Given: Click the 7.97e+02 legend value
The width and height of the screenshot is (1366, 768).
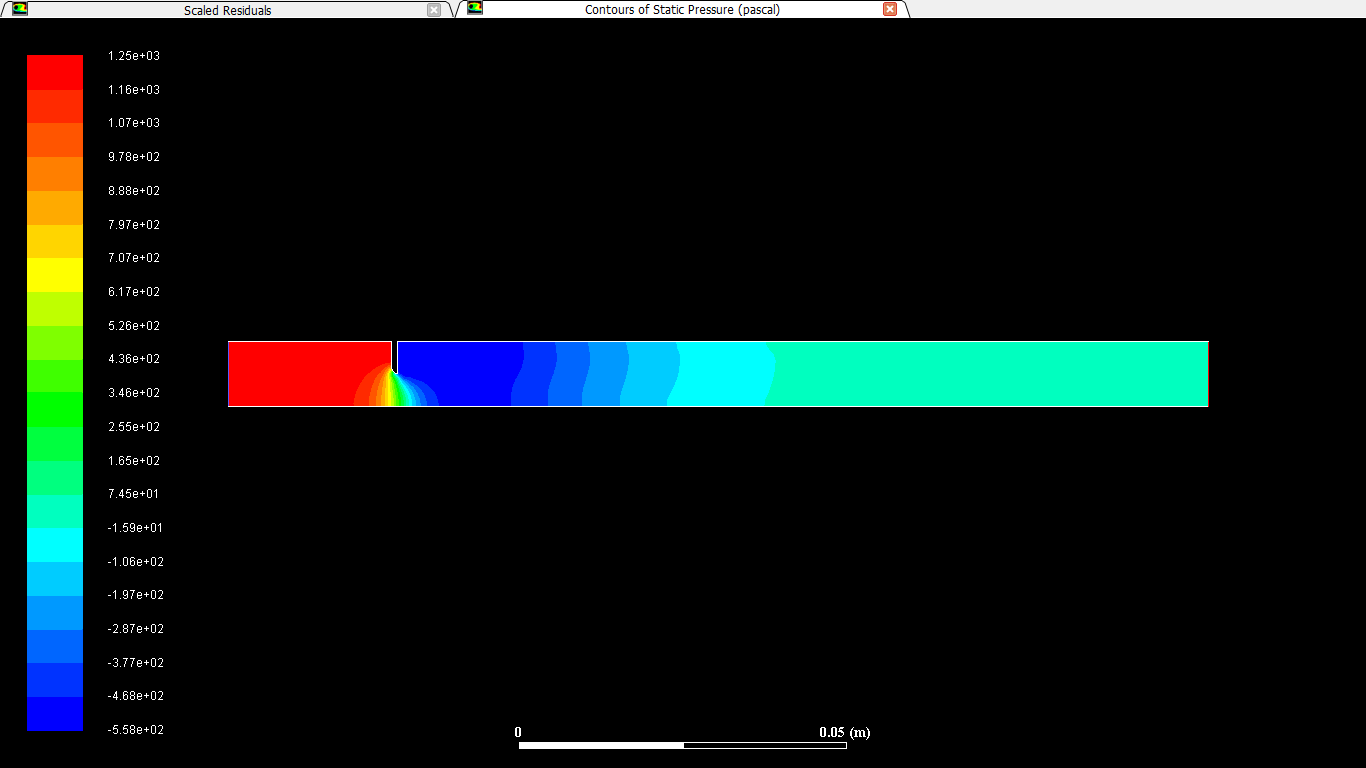Looking at the screenshot, I should [x=134, y=225].
